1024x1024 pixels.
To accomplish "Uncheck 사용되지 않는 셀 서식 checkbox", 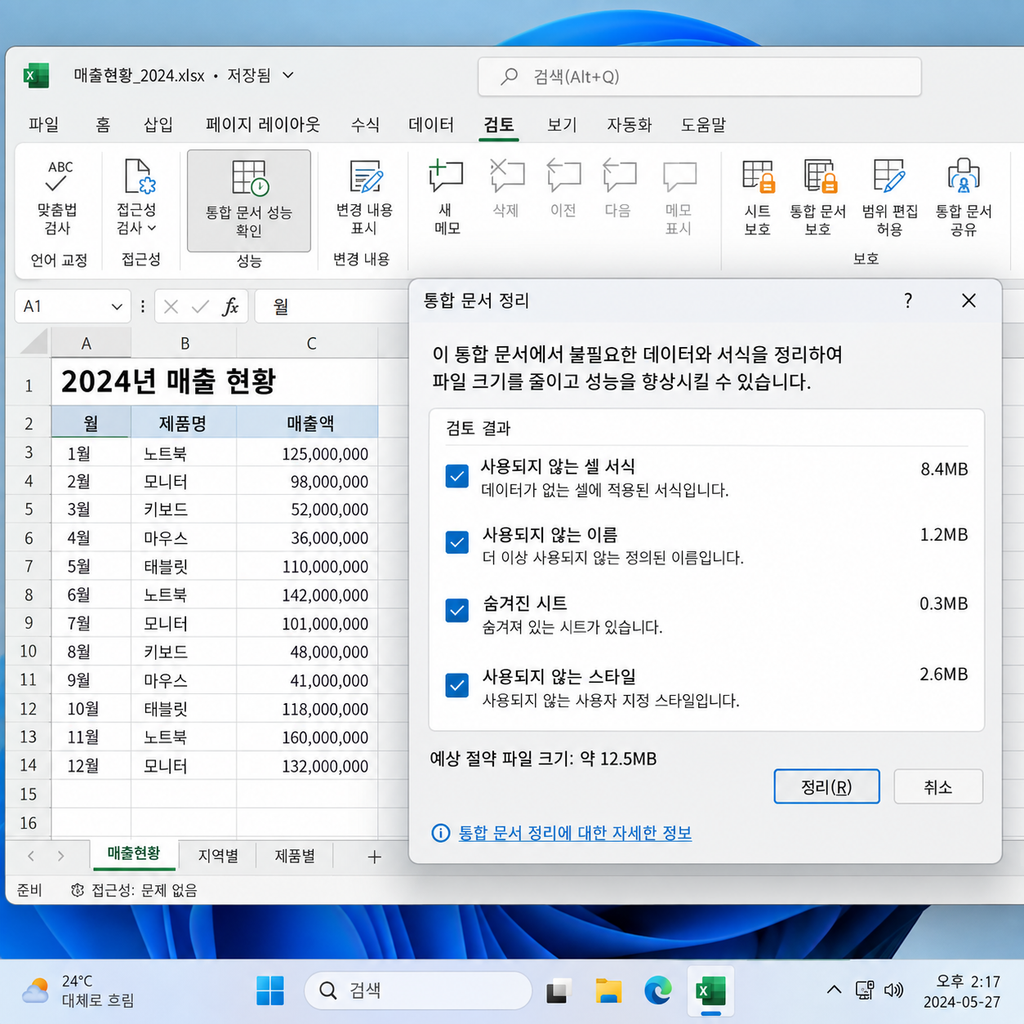I will (x=456, y=476).
